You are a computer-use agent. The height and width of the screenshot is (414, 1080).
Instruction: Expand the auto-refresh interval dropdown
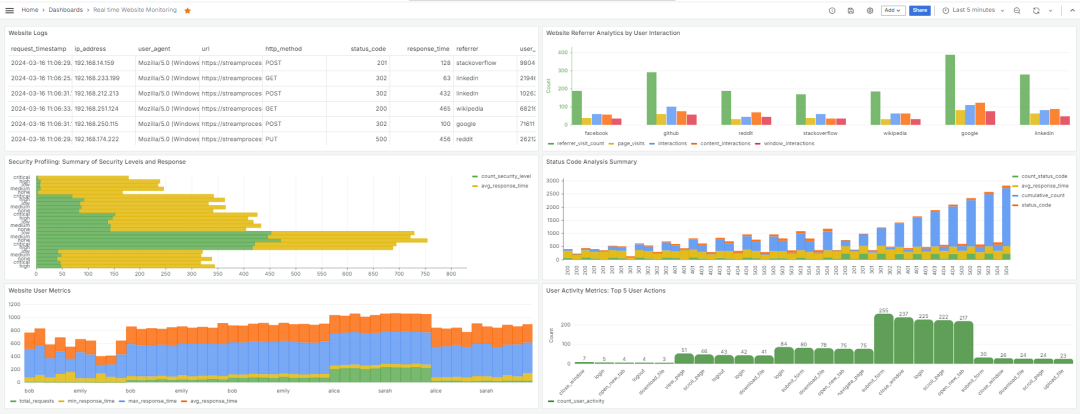[x=1050, y=10]
